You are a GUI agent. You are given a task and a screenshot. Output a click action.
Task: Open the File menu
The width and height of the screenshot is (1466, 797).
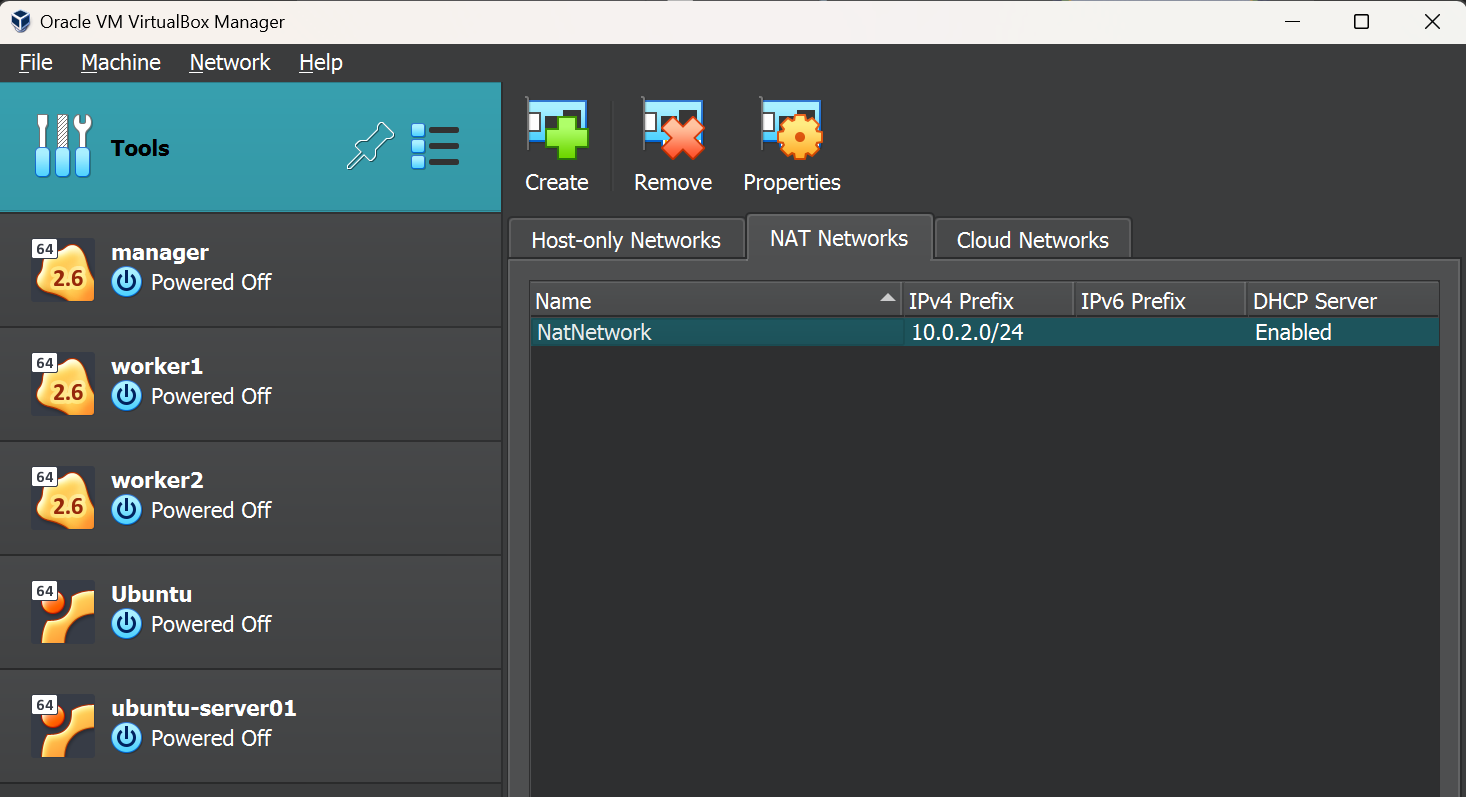[x=36, y=63]
